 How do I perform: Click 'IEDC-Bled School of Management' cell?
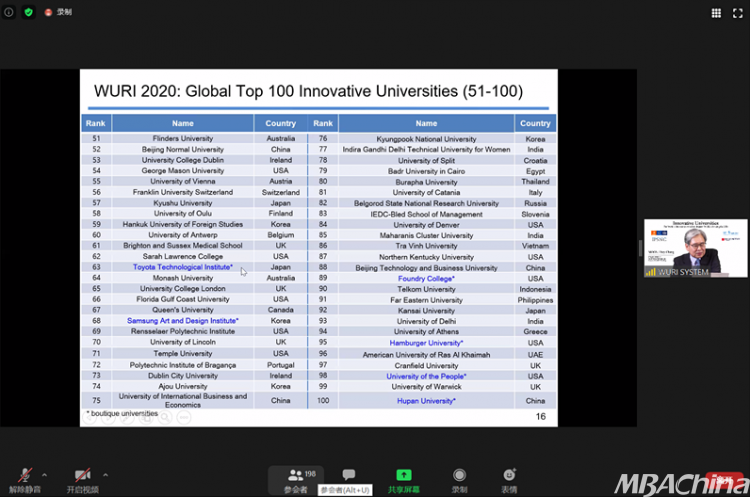(426, 214)
